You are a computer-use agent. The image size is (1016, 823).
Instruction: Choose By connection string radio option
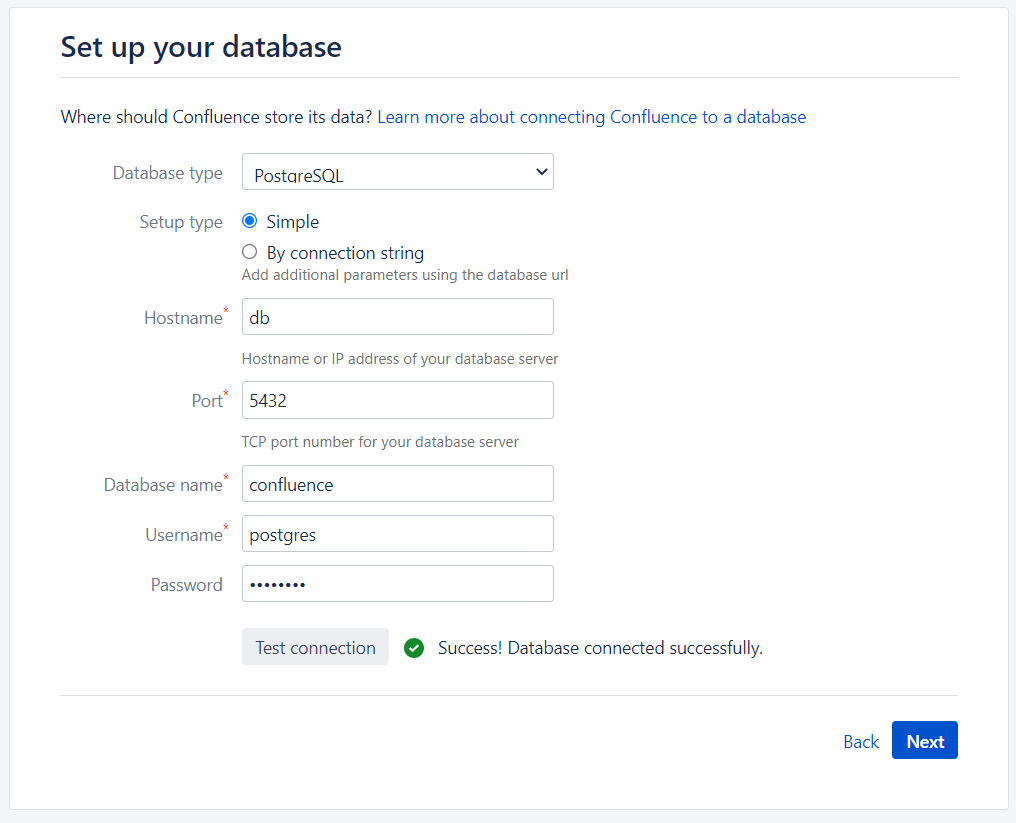pyautogui.click(x=249, y=251)
